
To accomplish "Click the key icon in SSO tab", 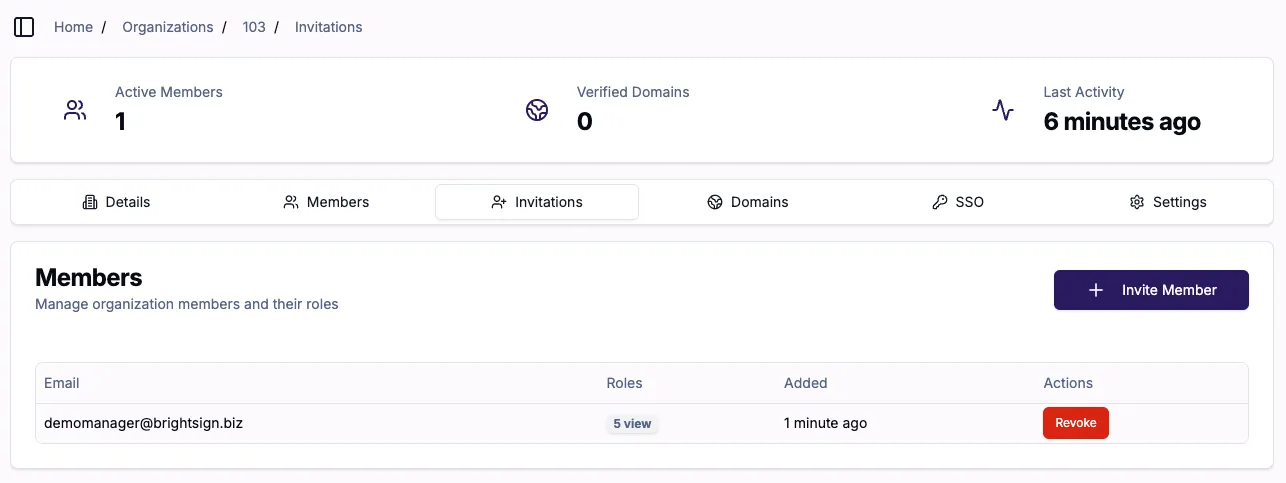I will [x=939, y=202].
